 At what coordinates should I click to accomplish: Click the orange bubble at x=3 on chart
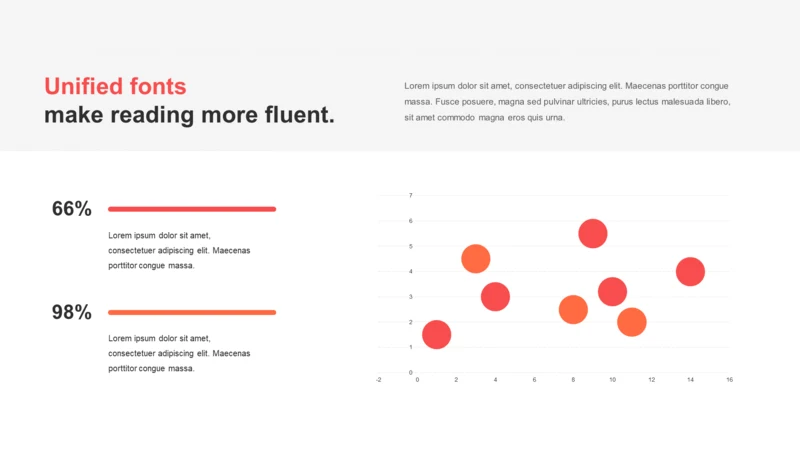(476, 259)
